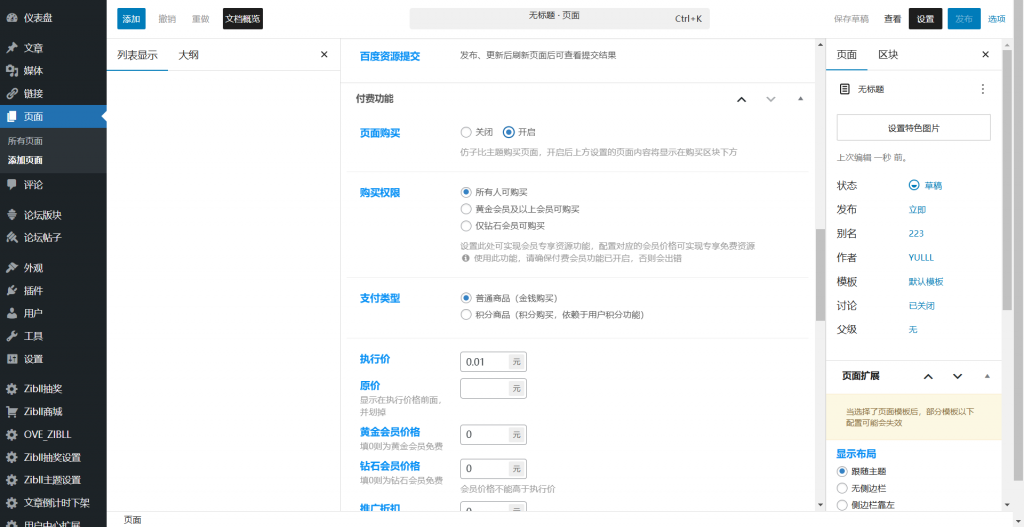Click the 发布 publish button

964,19
